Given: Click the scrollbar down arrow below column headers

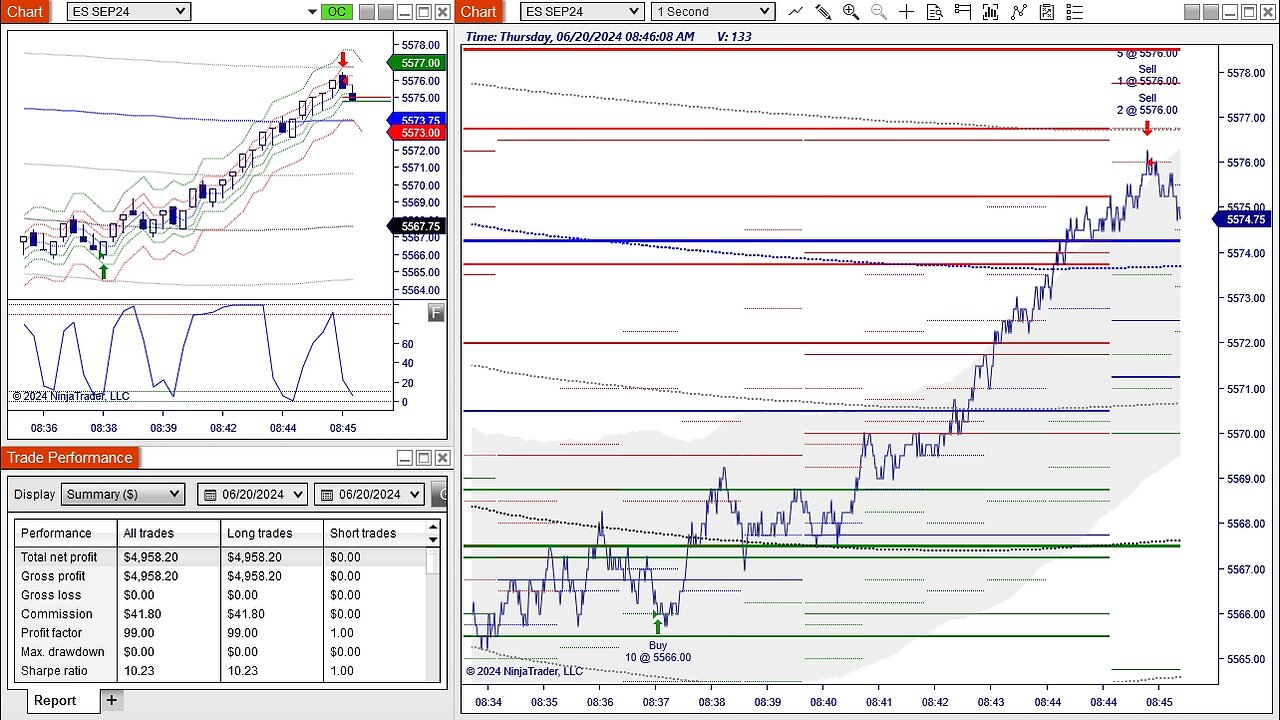Looking at the screenshot, I should click(x=433, y=539).
